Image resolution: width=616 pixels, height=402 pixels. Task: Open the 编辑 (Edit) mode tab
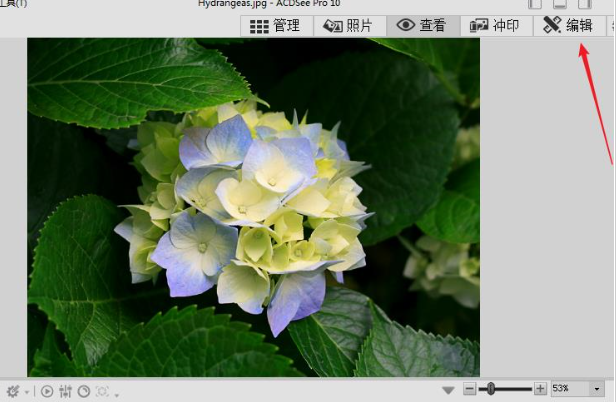[x=569, y=26]
